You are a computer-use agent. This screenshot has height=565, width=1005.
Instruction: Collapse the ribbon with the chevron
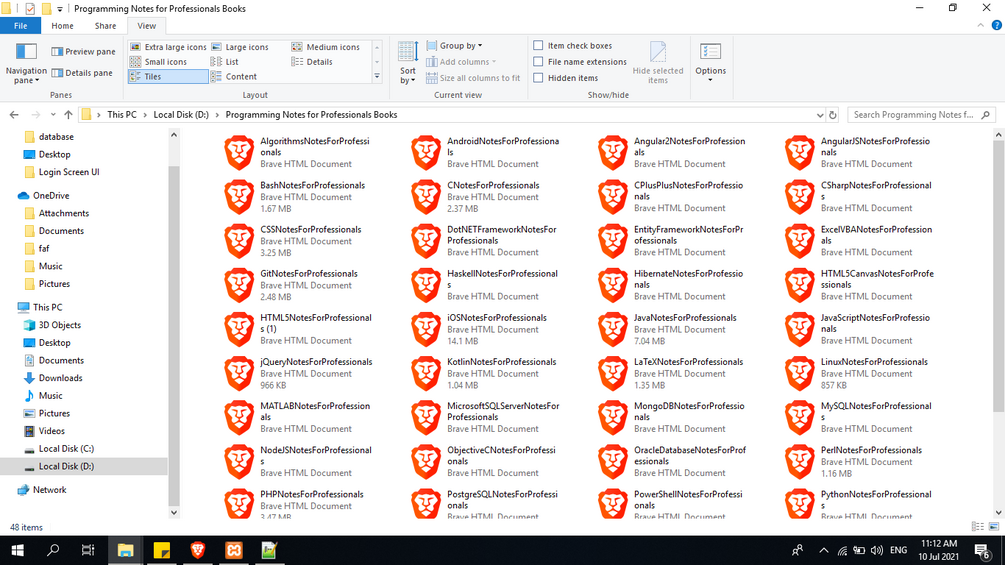[x=980, y=26]
